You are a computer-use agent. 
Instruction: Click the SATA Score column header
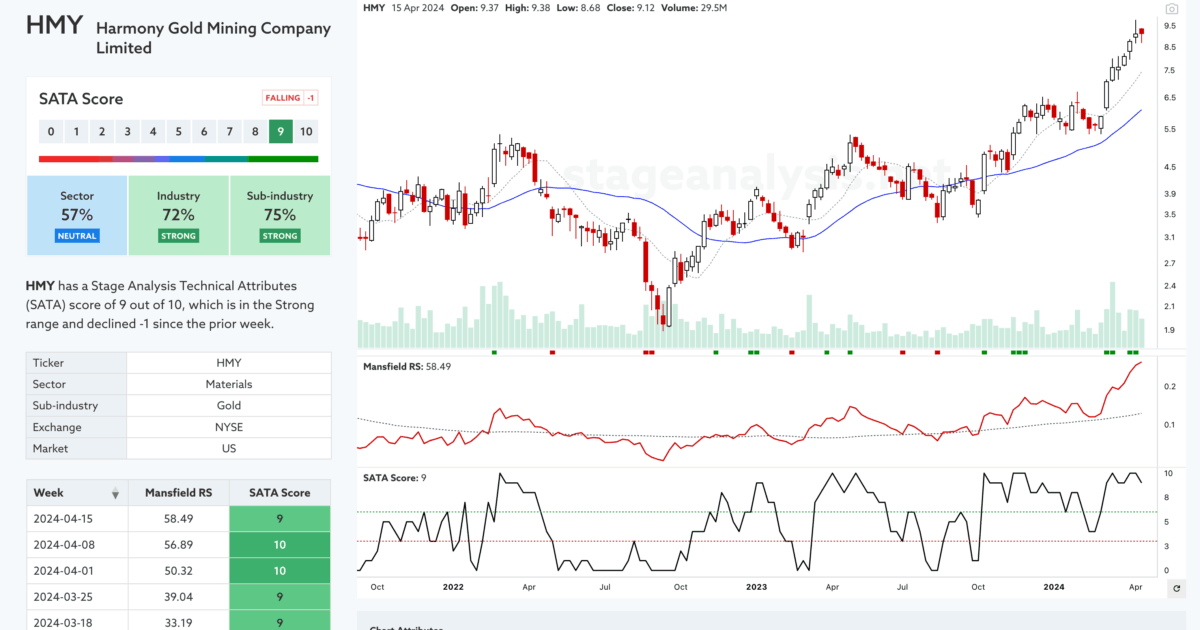280,492
